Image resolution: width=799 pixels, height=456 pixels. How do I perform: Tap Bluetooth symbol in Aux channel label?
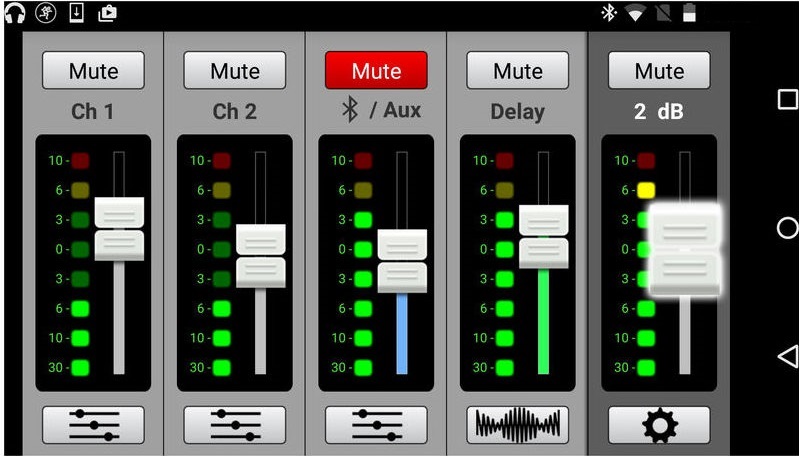(x=350, y=111)
